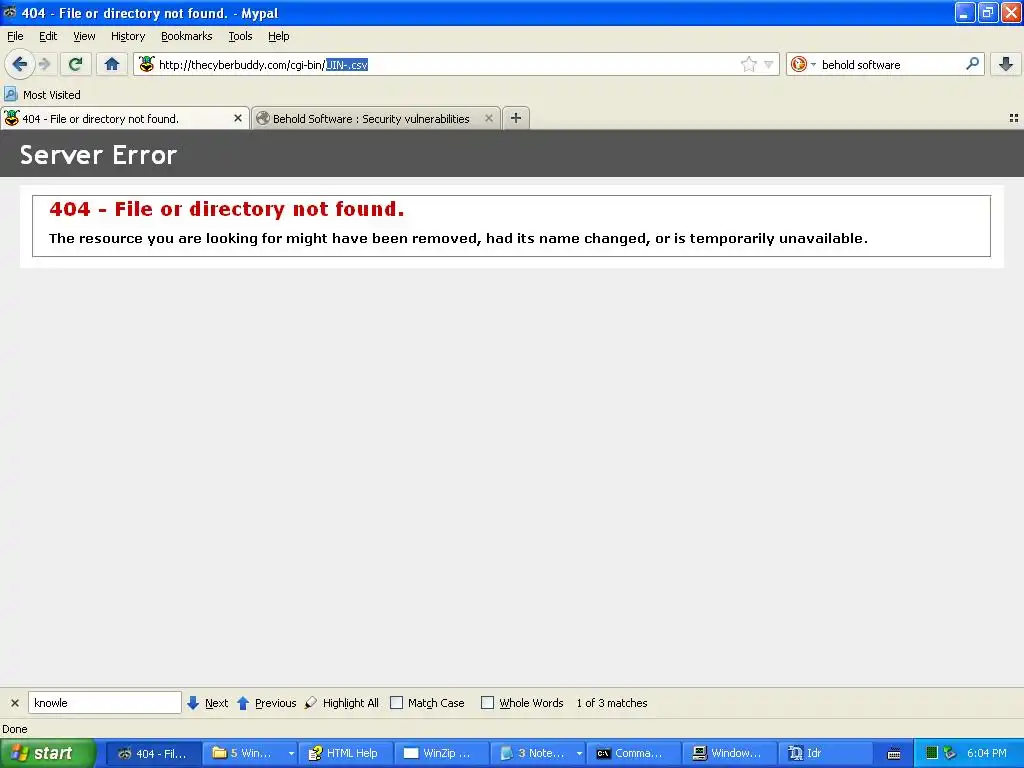Click the Highlight All button

(342, 703)
